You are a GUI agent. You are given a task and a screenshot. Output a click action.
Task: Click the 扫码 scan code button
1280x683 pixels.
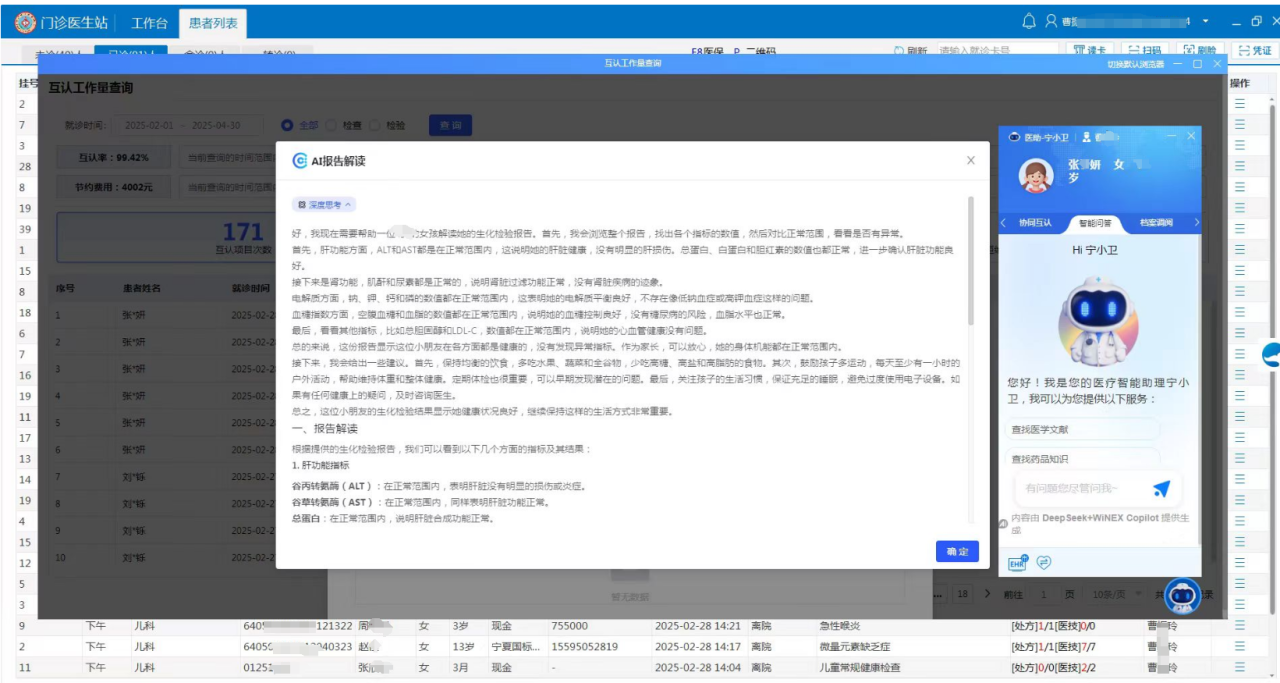coord(1143,50)
